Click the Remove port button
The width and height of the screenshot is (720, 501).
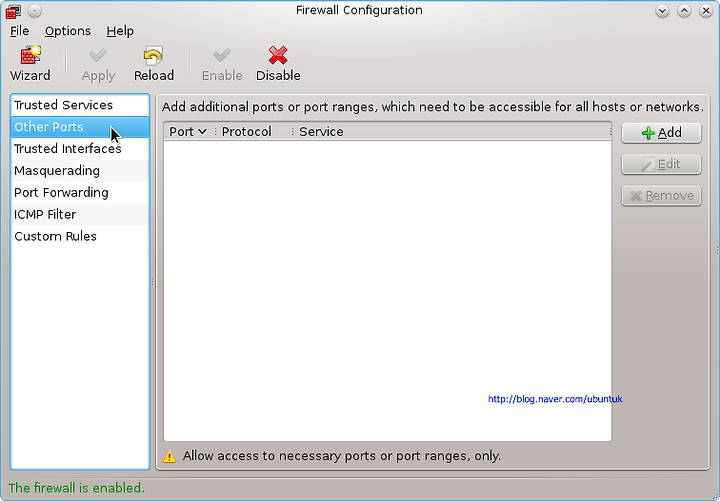tap(661, 196)
